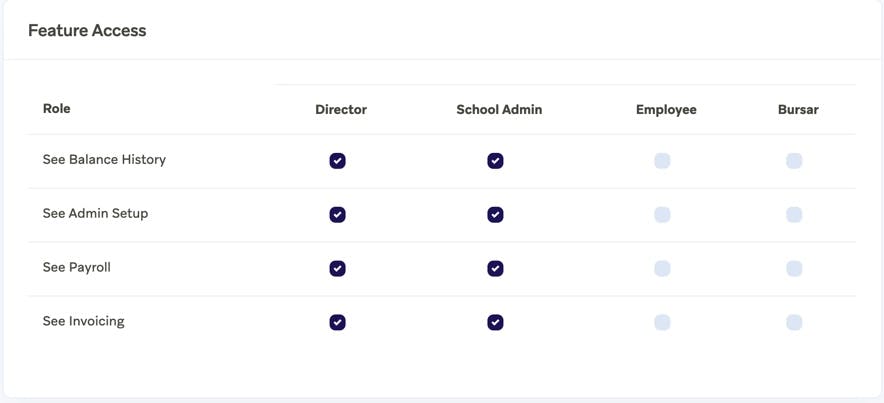Image resolution: width=884 pixels, height=403 pixels.
Task: Enable Employee access for See Admin Setup
Action: [662, 215]
